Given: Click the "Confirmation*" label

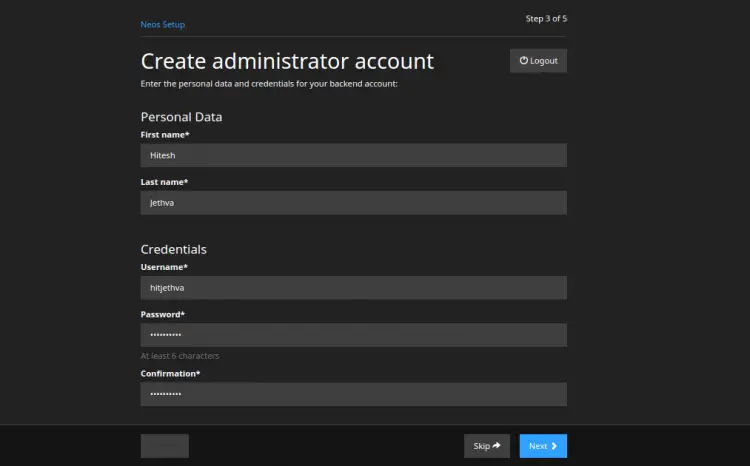Looking at the screenshot, I should 171,374.
